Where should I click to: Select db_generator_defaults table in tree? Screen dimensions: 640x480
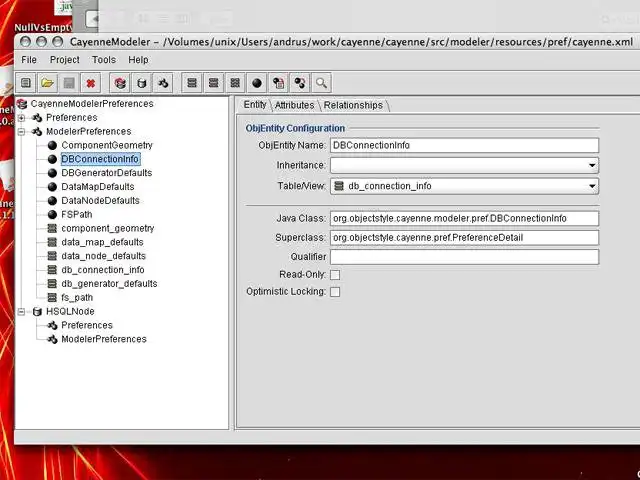point(109,284)
